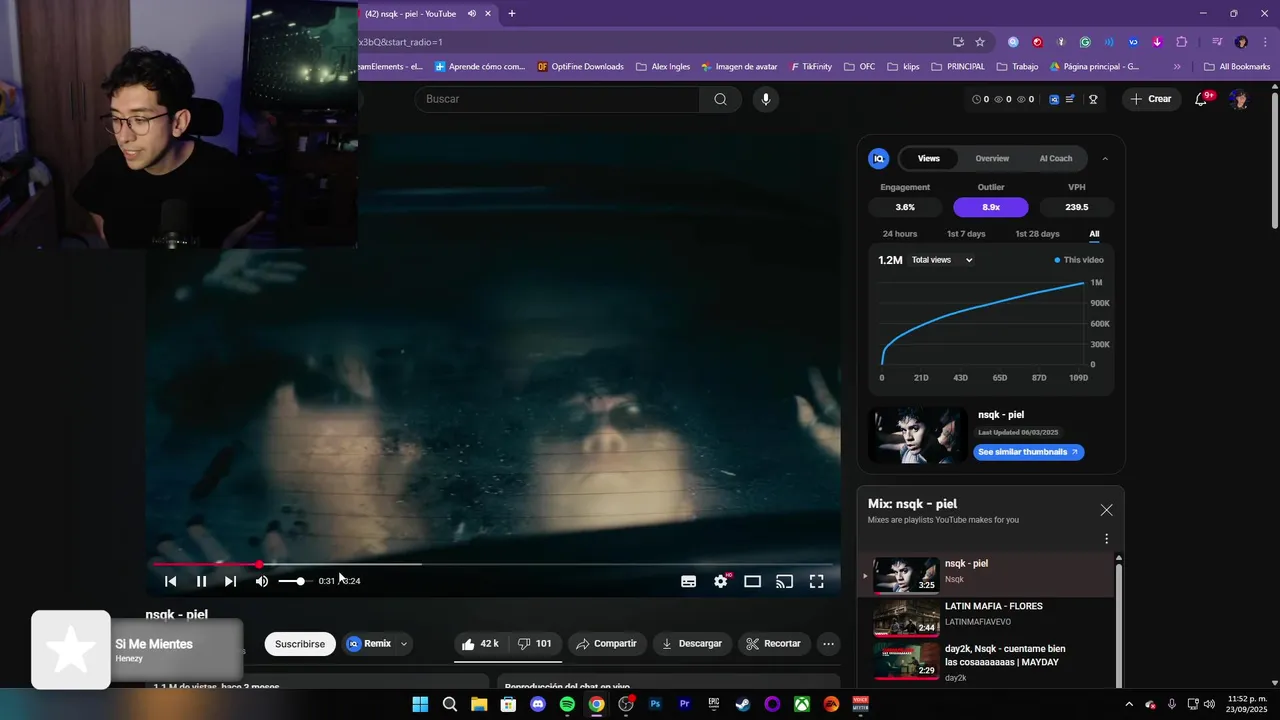The width and height of the screenshot is (1280, 720).
Task: Click the Compartir share button
Action: (608, 644)
